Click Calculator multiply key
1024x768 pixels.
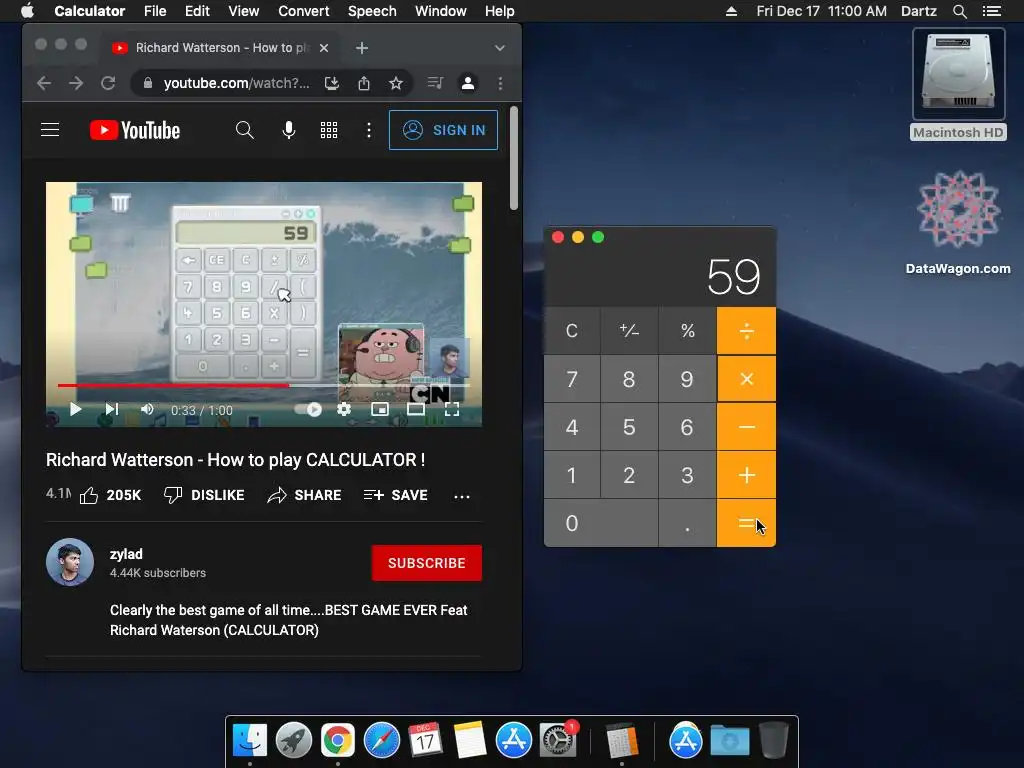[746, 379]
